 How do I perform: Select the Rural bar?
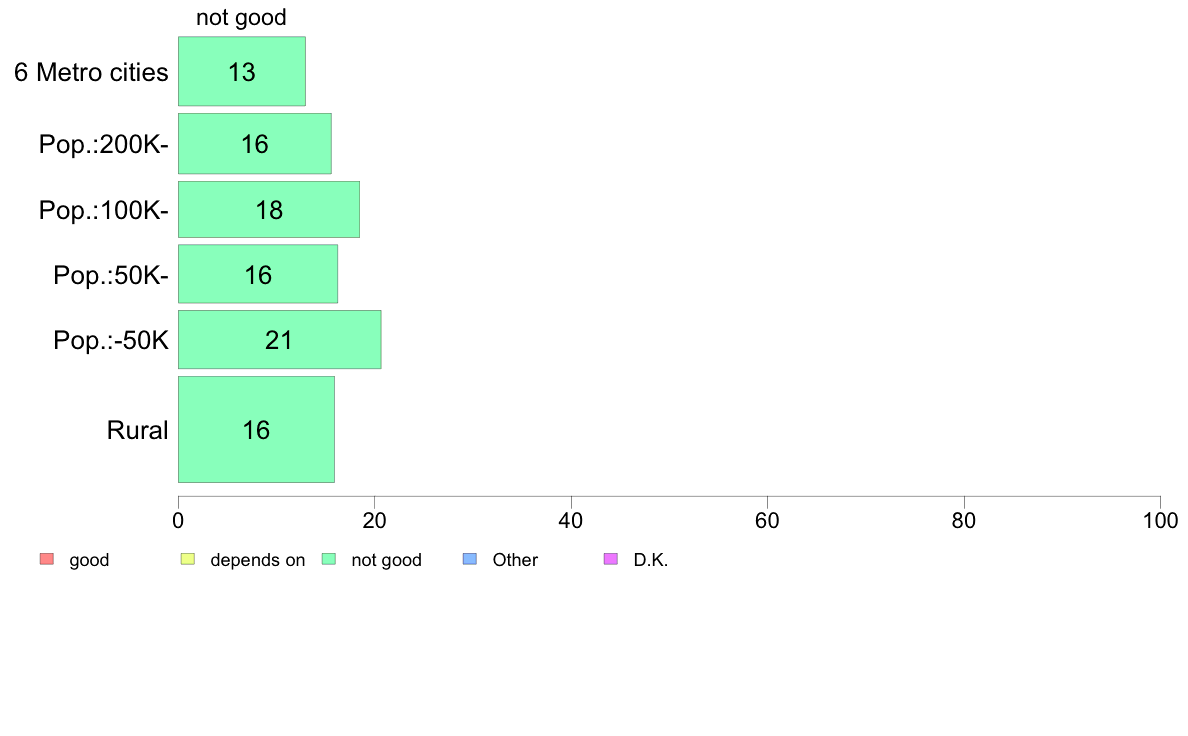pyautogui.click(x=256, y=429)
